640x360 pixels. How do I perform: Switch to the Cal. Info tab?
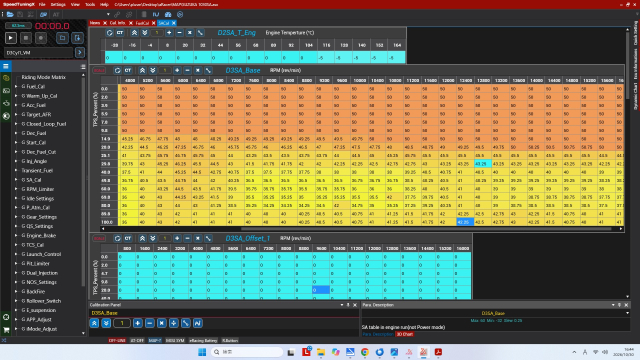coord(118,23)
